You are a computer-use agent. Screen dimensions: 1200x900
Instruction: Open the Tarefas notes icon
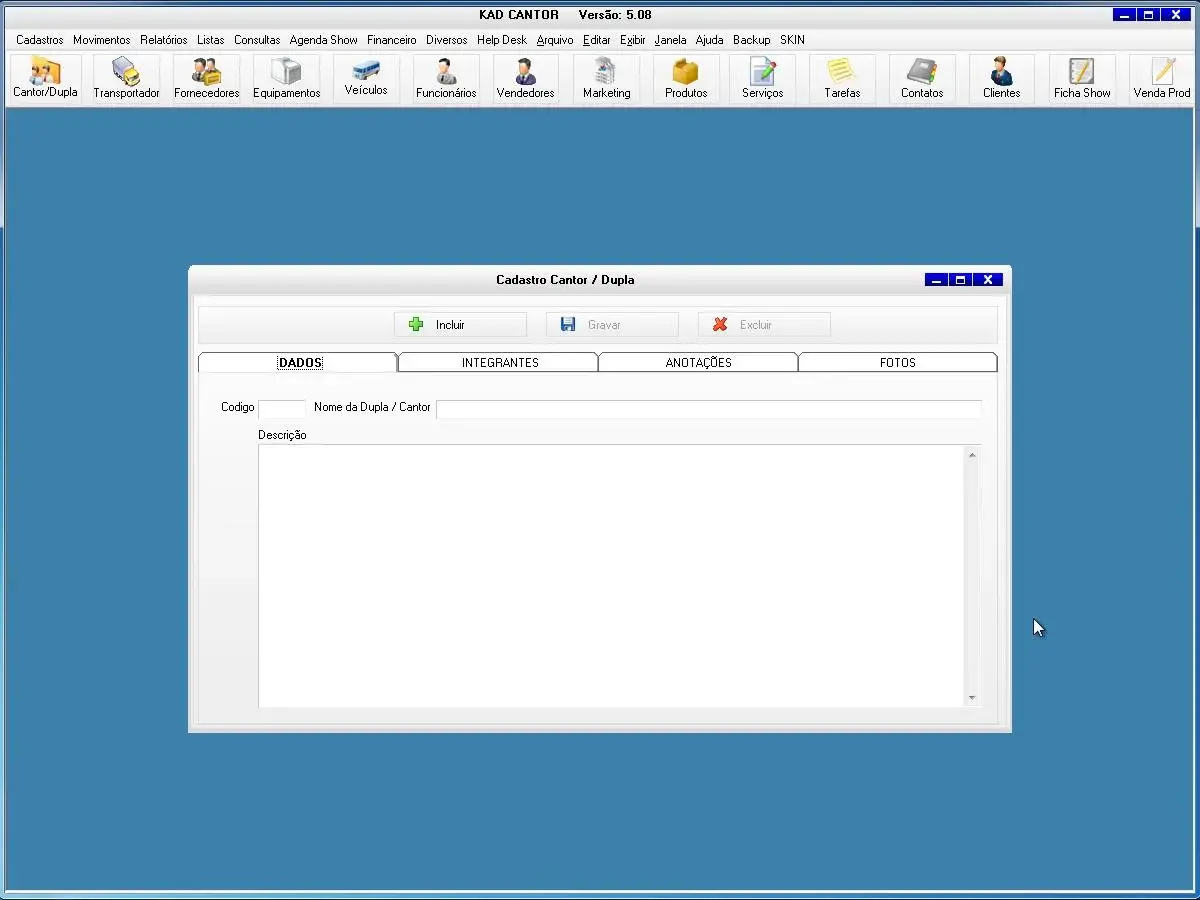click(x=842, y=78)
